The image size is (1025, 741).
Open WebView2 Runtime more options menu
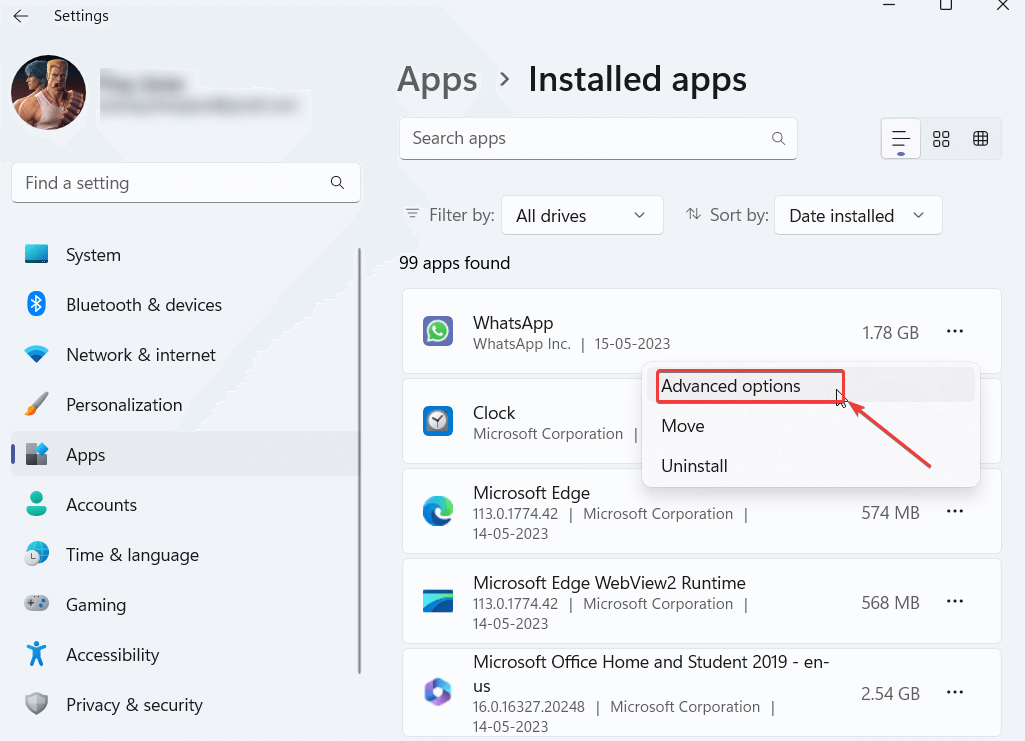(954, 601)
